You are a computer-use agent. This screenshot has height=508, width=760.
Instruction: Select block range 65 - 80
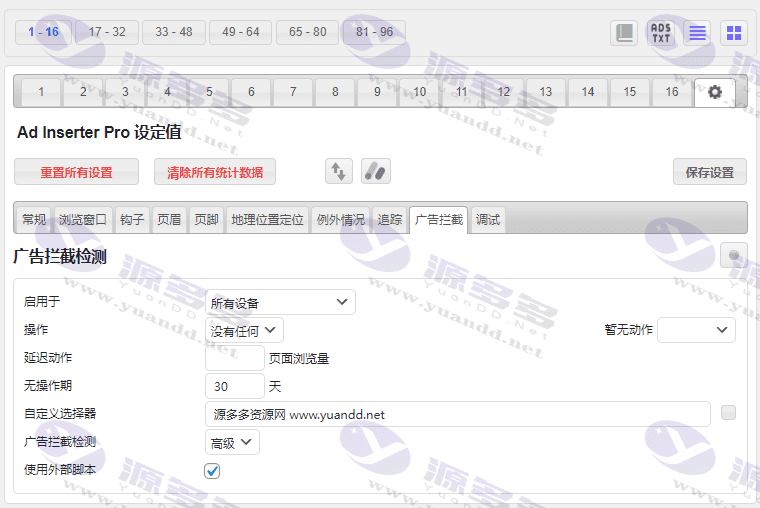click(x=307, y=32)
